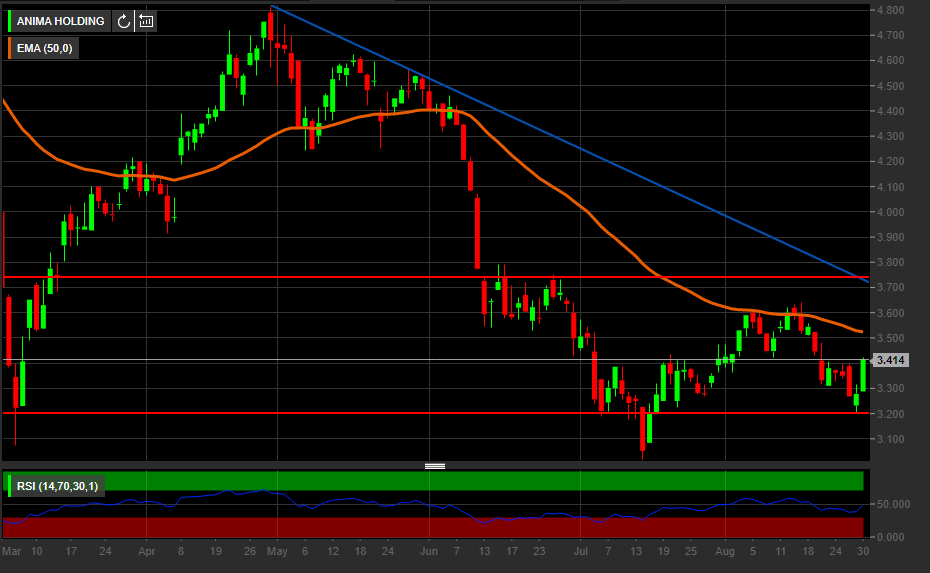This screenshot has width=930, height=573.
Task: Click the Aug date label on time axis
Action: tap(725, 551)
